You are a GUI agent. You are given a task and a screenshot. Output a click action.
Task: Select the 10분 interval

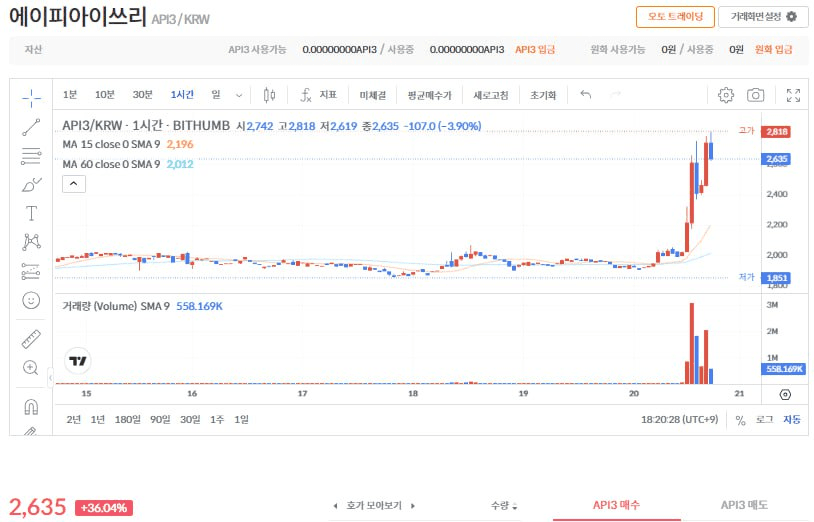pos(104,94)
